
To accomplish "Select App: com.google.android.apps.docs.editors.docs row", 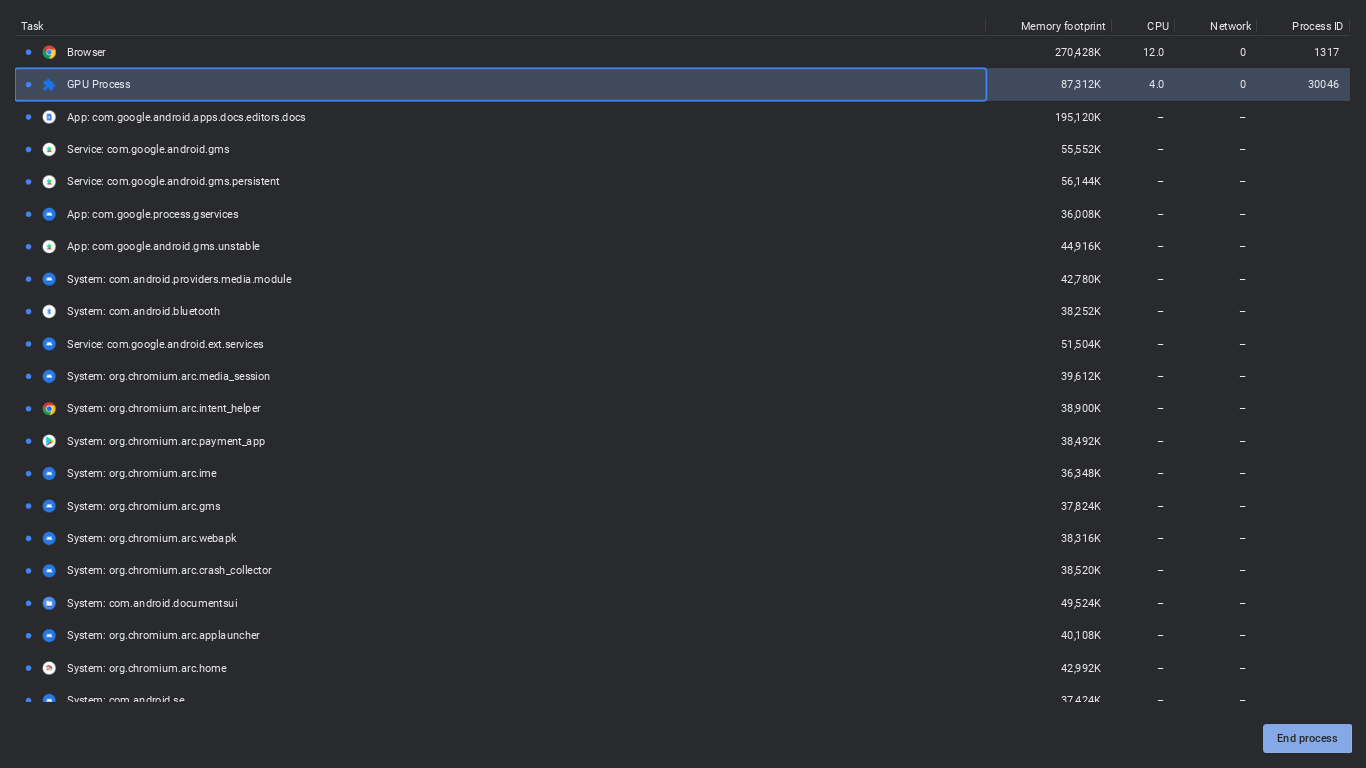I will click(x=682, y=117).
